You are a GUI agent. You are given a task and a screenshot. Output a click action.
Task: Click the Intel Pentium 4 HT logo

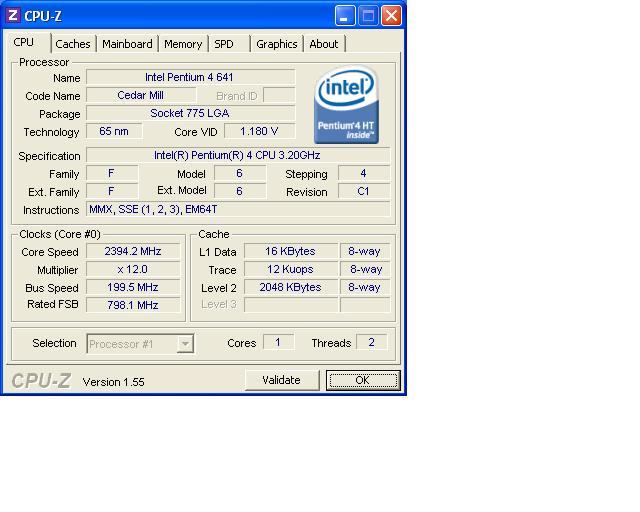(347, 105)
